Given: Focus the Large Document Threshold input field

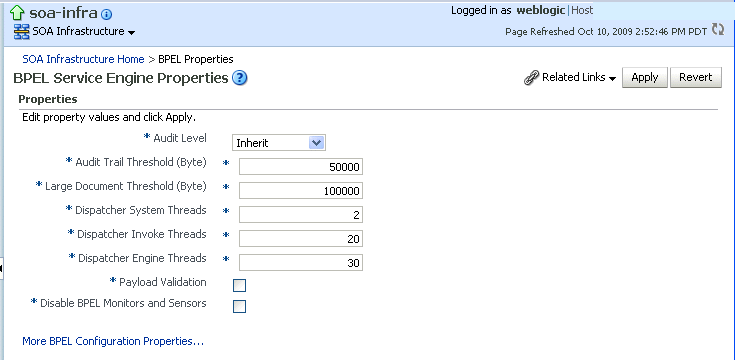Looking at the screenshot, I should coord(300,191).
